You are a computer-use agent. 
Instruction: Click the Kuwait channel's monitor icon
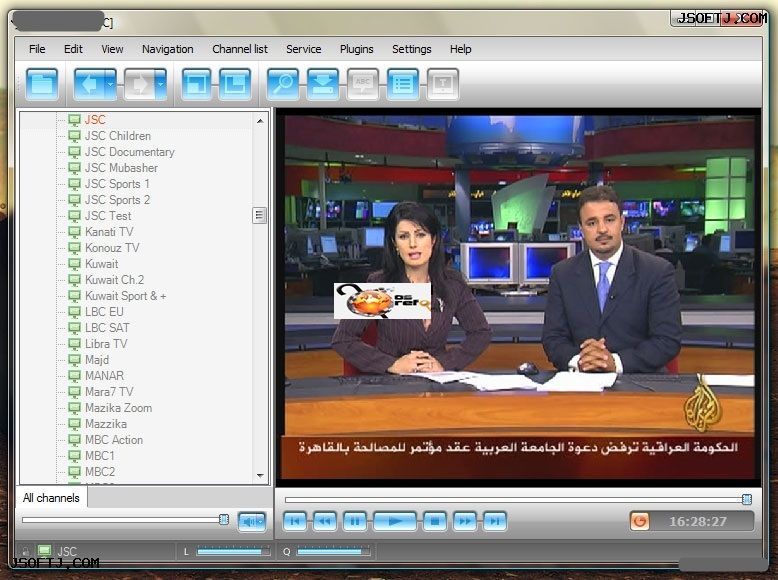74,263
